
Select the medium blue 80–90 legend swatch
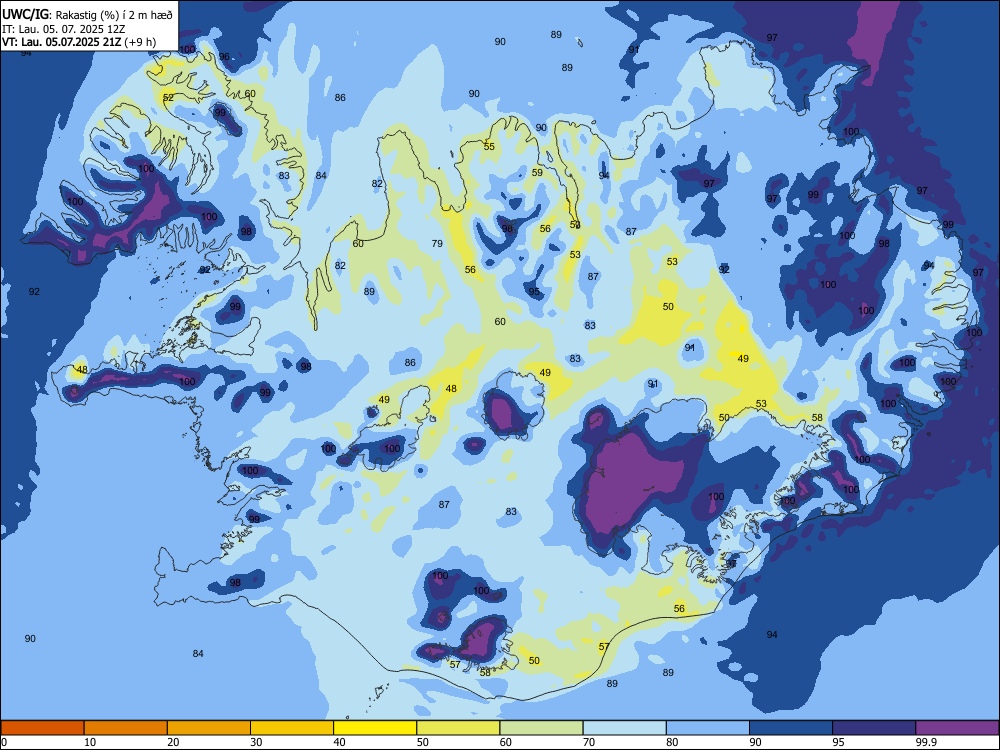(707, 728)
